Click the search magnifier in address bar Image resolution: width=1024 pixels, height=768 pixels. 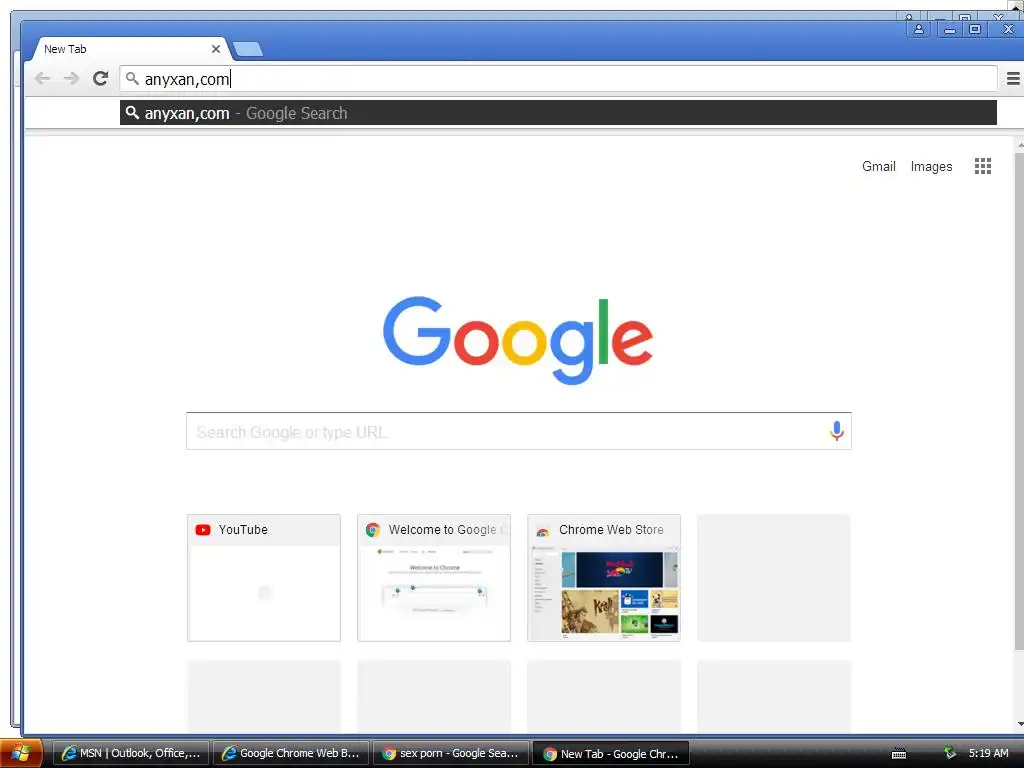point(132,78)
